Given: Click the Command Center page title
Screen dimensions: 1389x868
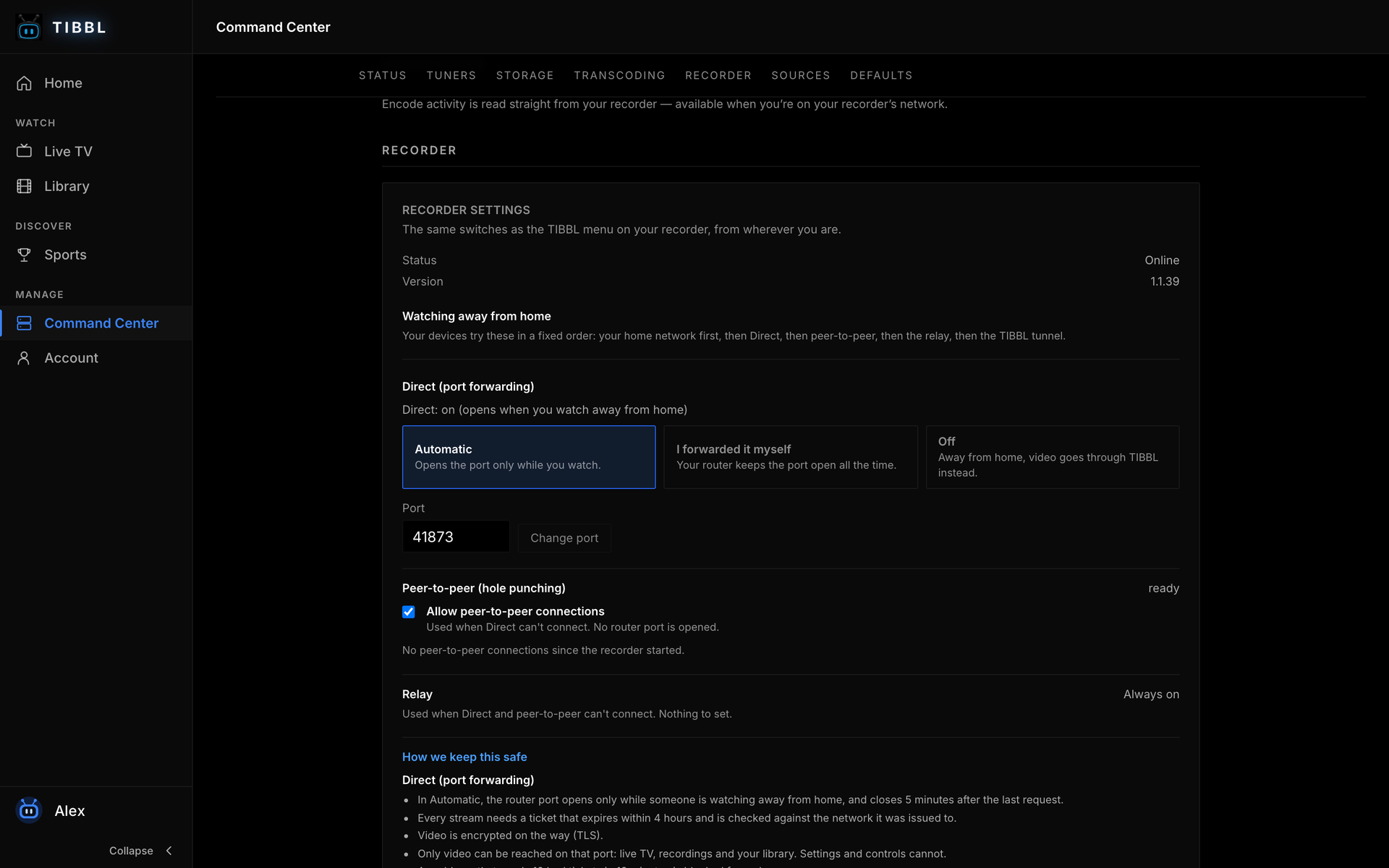Looking at the screenshot, I should click(273, 27).
